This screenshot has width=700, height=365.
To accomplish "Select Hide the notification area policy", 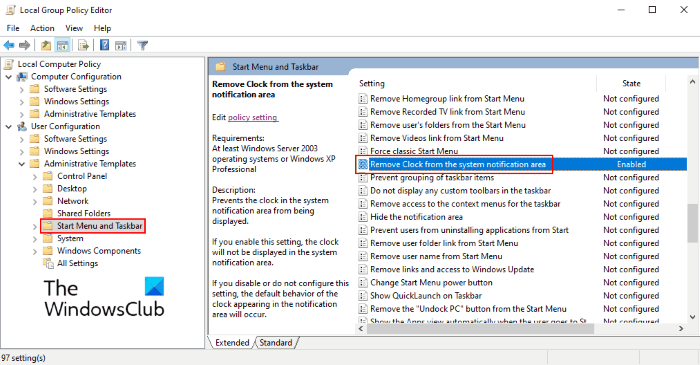I will pos(416,217).
